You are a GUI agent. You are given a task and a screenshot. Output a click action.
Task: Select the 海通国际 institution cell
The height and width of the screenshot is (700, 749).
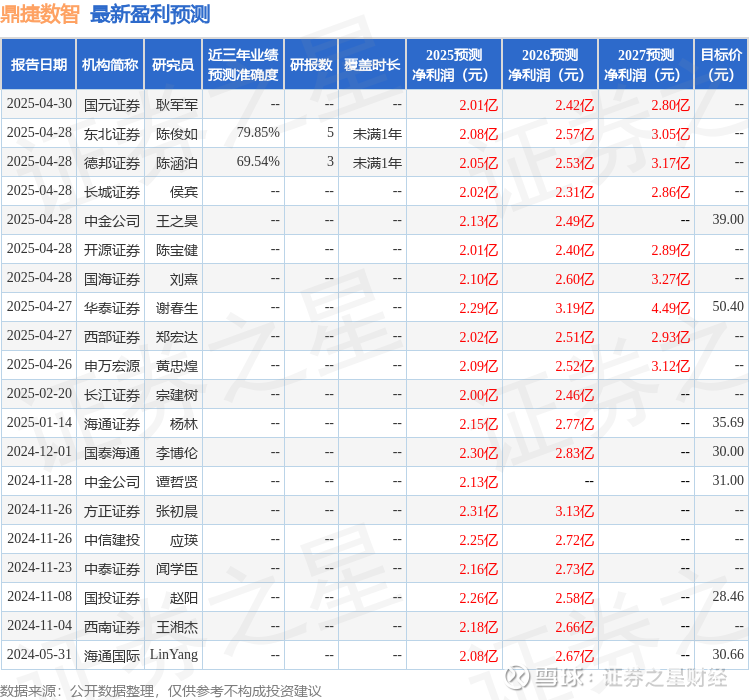[112, 656]
